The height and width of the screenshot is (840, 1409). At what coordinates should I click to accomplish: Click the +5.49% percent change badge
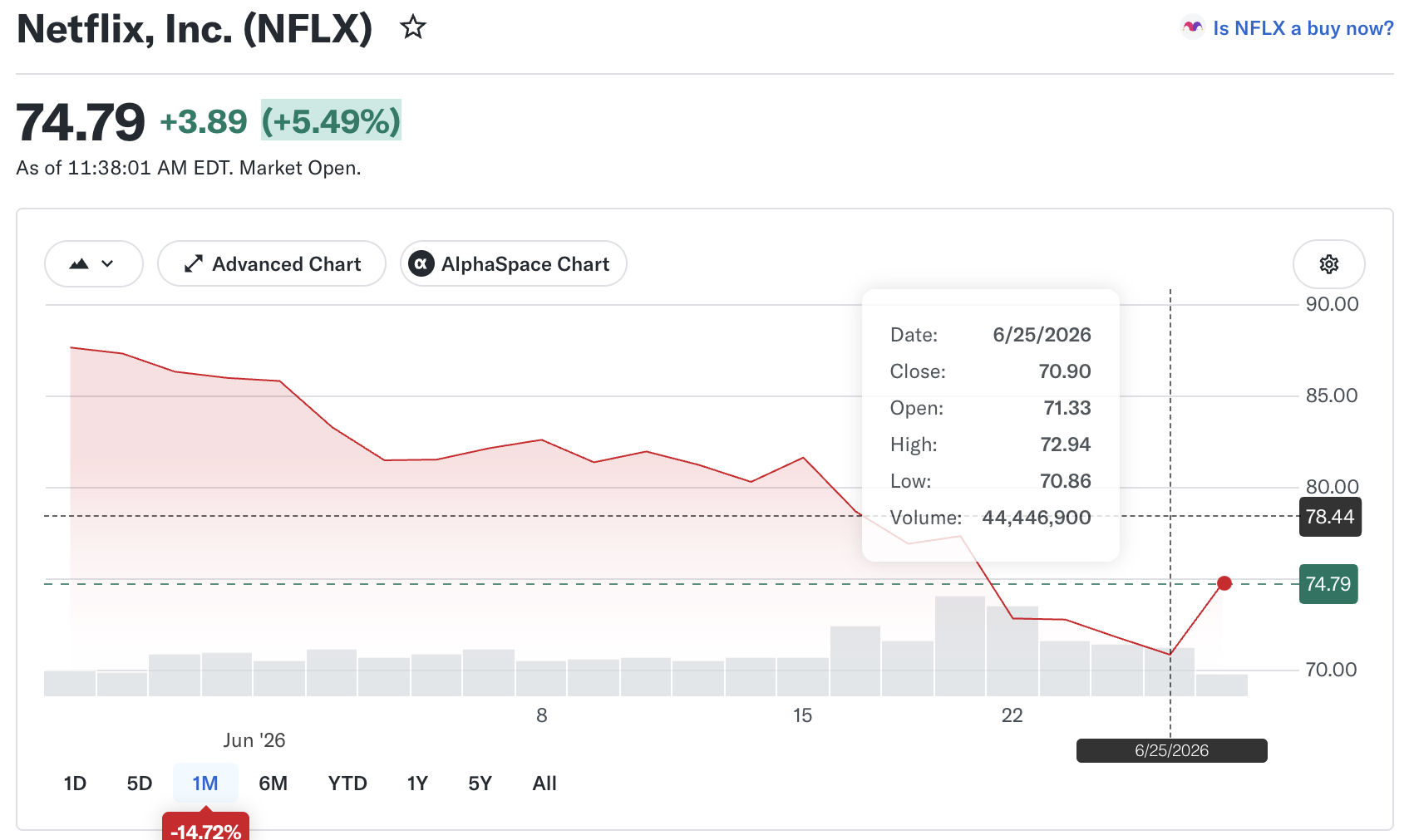(331, 120)
